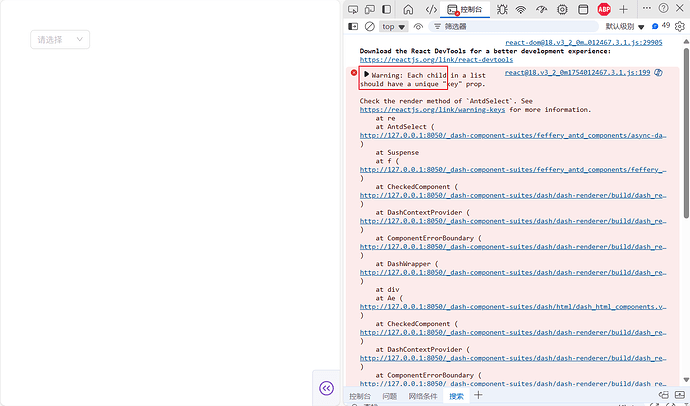Switch to the 问题 tab in drawer
This screenshot has height=406, width=690.
pyautogui.click(x=389, y=396)
